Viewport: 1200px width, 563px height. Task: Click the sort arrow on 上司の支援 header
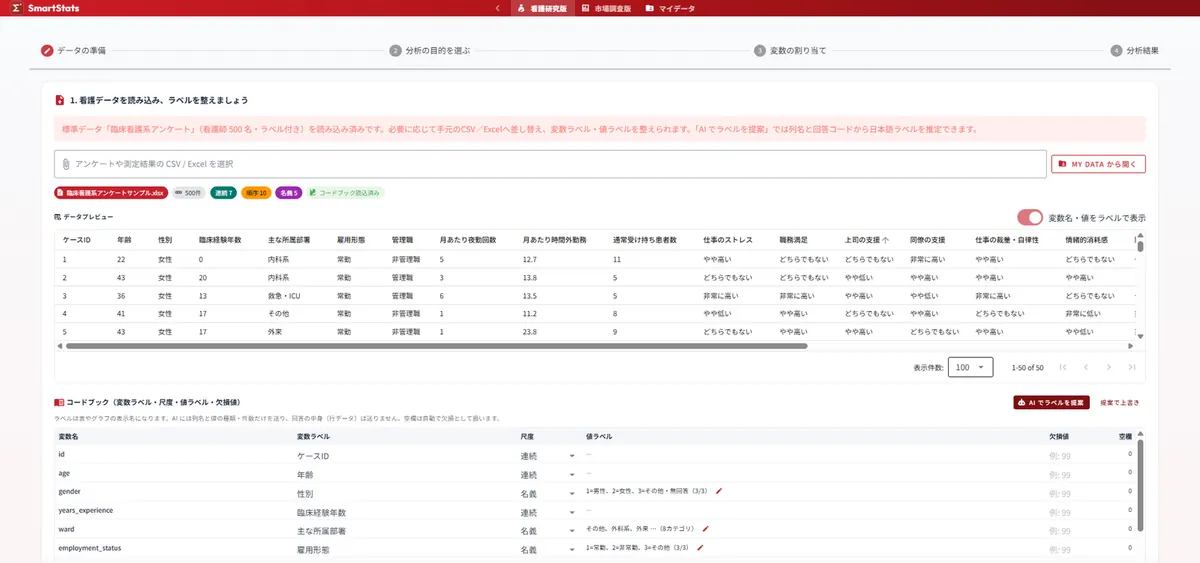[885, 241]
